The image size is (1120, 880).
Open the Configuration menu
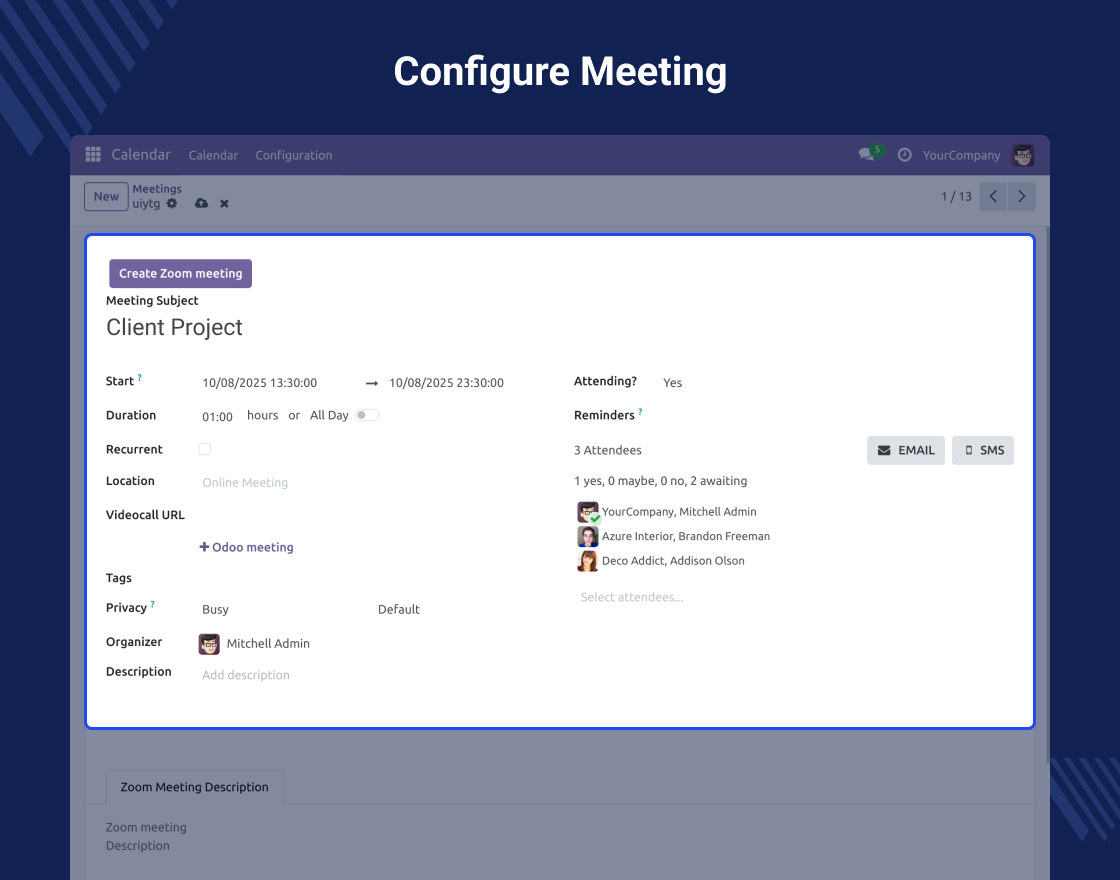293,155
